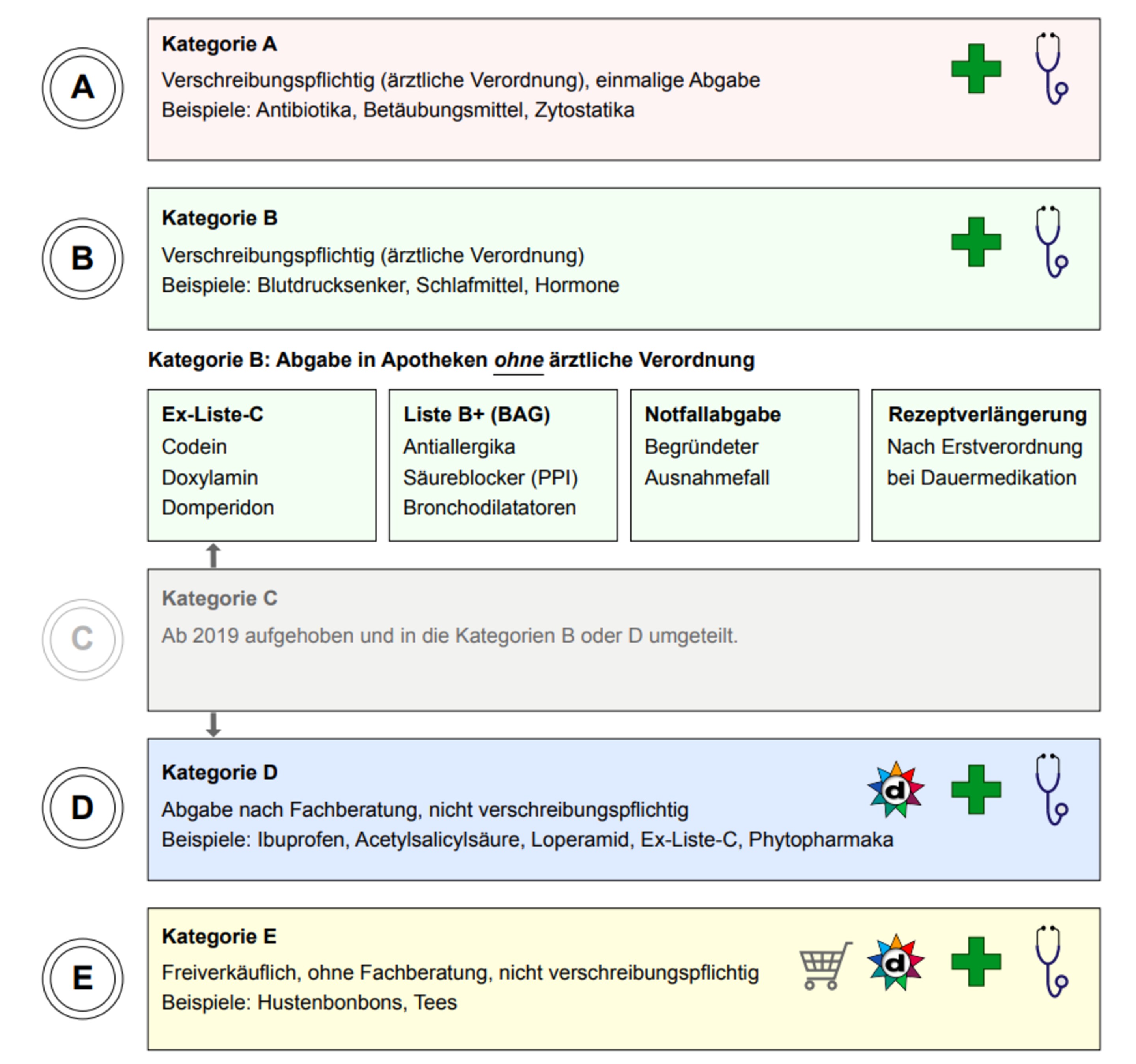Click the upward arrow above Kategorie C
1136x1064 pixels.
coord(213,555)
